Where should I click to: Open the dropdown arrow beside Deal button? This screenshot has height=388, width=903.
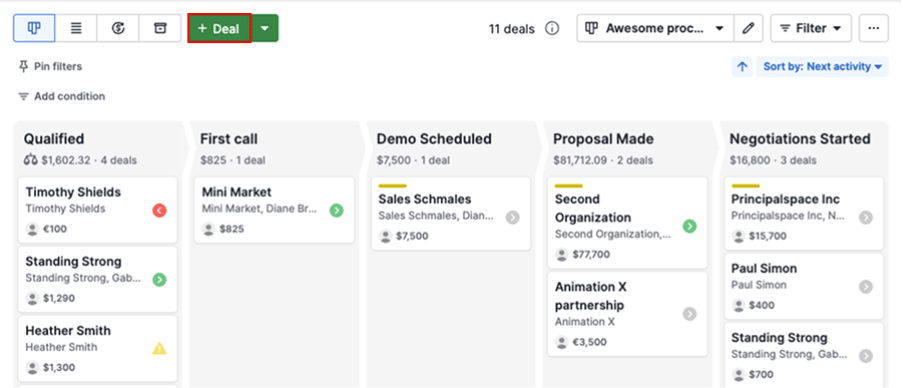click(265, 28)
